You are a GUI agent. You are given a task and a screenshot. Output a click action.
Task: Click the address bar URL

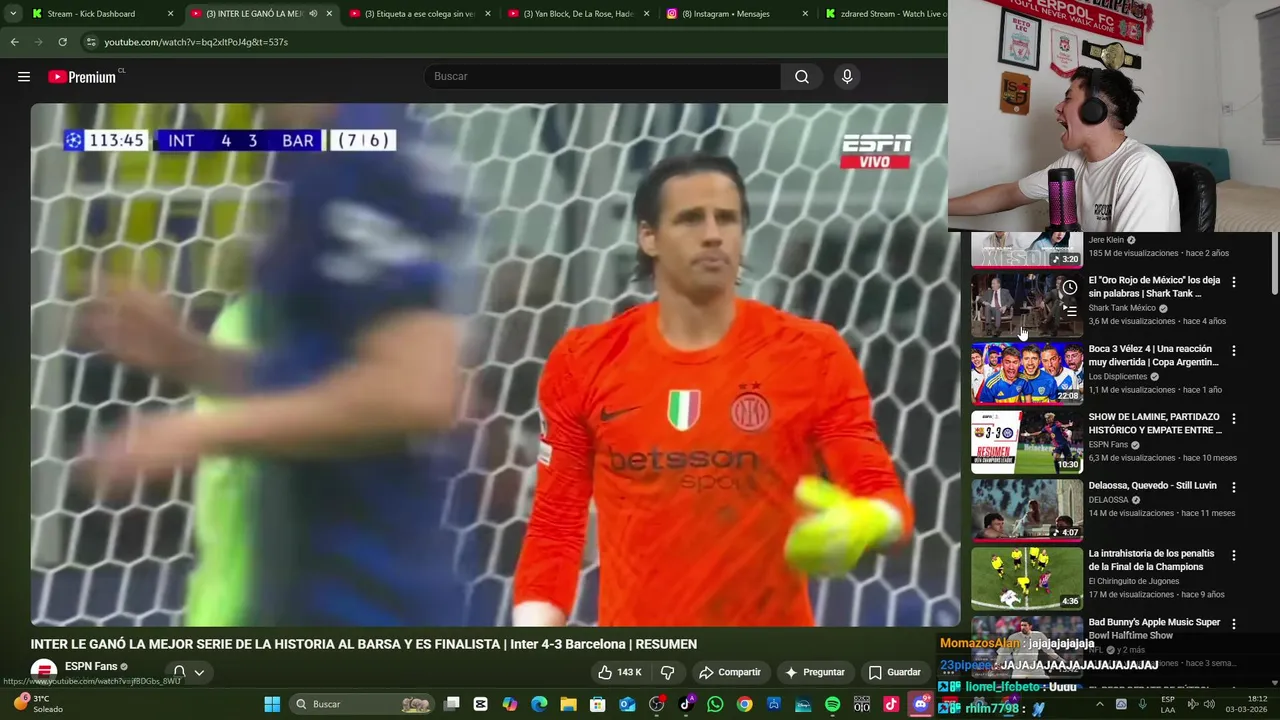pos(196,42)
